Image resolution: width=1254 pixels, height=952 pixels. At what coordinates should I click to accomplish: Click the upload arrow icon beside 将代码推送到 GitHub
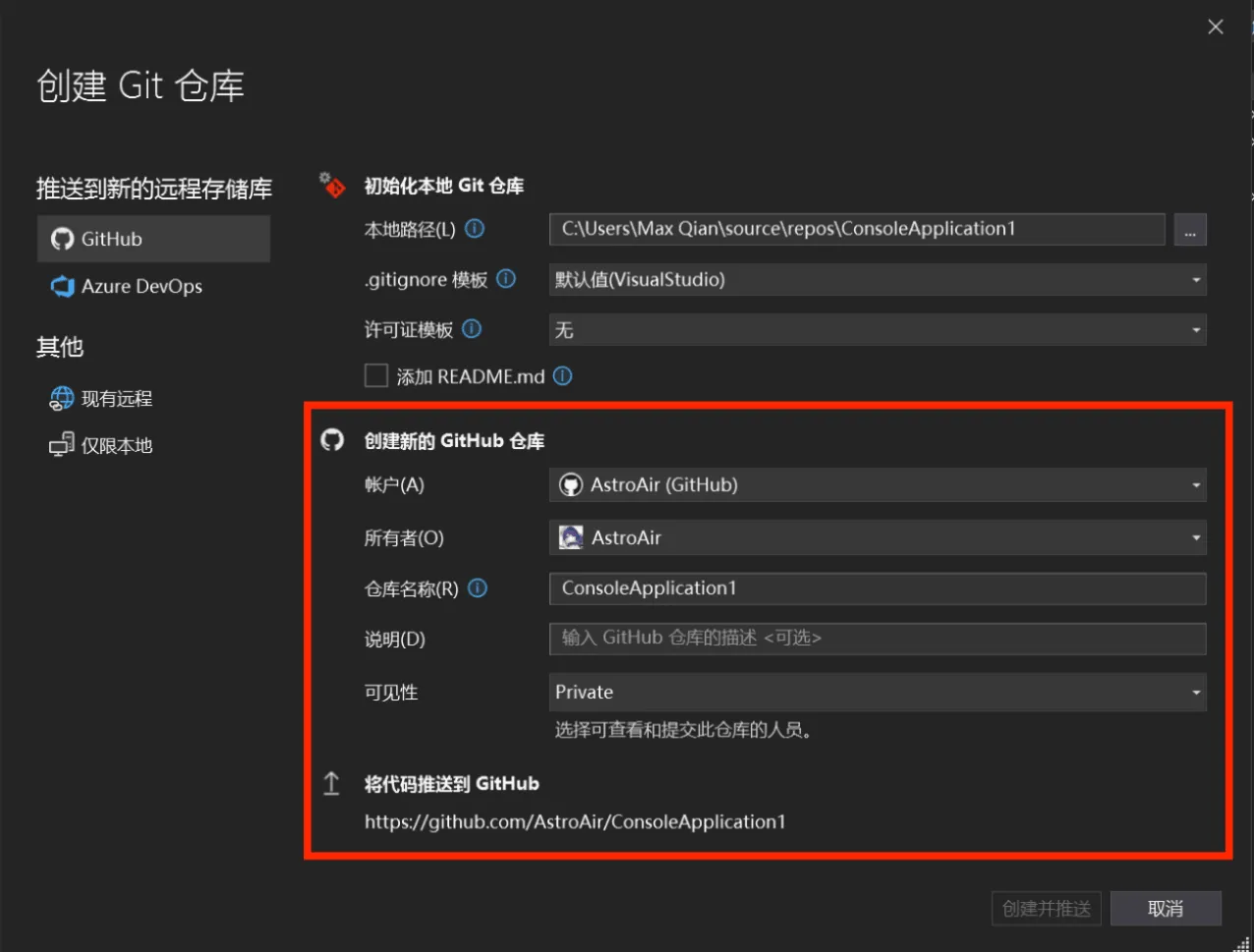[x=332, y=783]
